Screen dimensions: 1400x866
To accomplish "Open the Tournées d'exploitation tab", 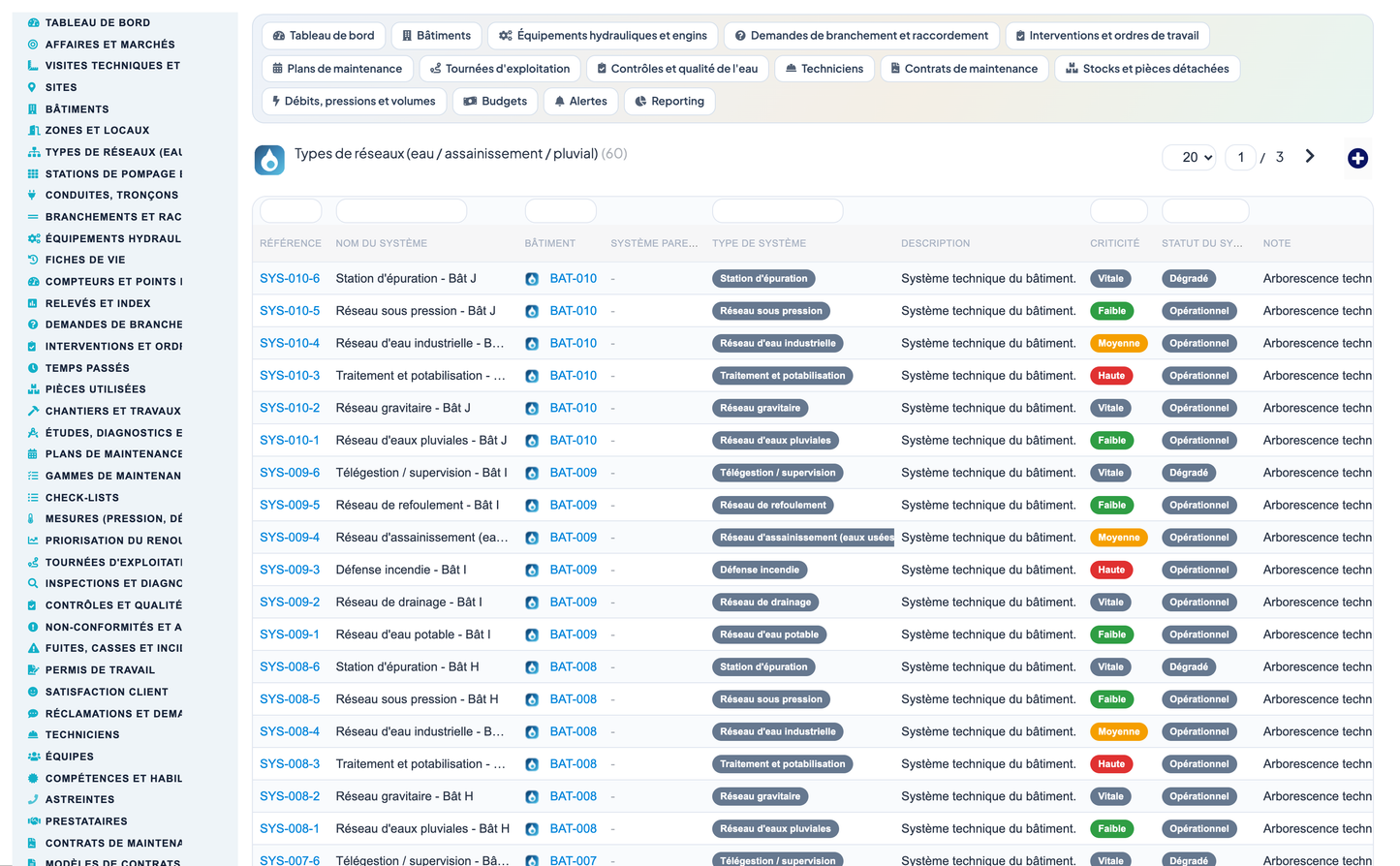I will (x=500, y=69).
